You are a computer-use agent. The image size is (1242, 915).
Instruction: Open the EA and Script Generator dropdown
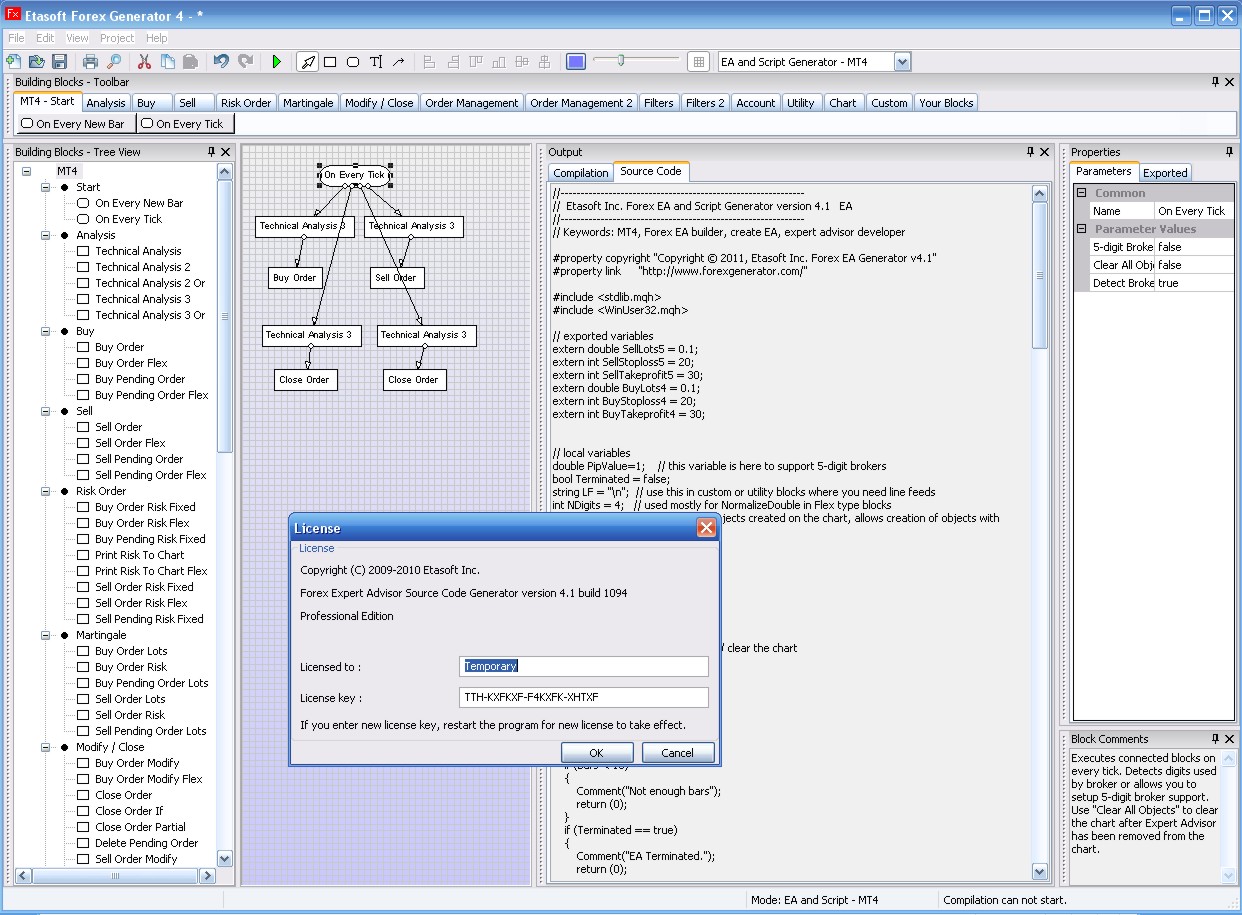(x=902, y=62)
